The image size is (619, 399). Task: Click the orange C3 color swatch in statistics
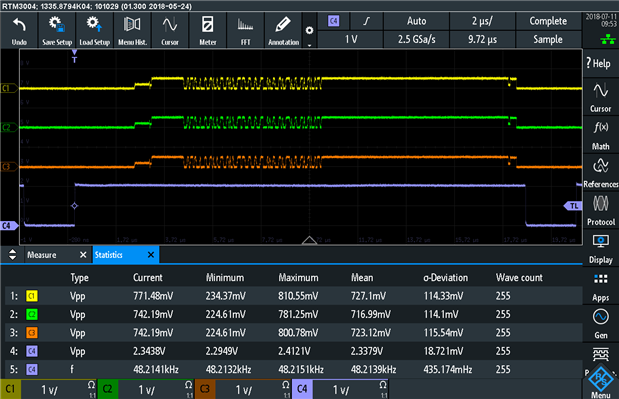coord(32,333)
